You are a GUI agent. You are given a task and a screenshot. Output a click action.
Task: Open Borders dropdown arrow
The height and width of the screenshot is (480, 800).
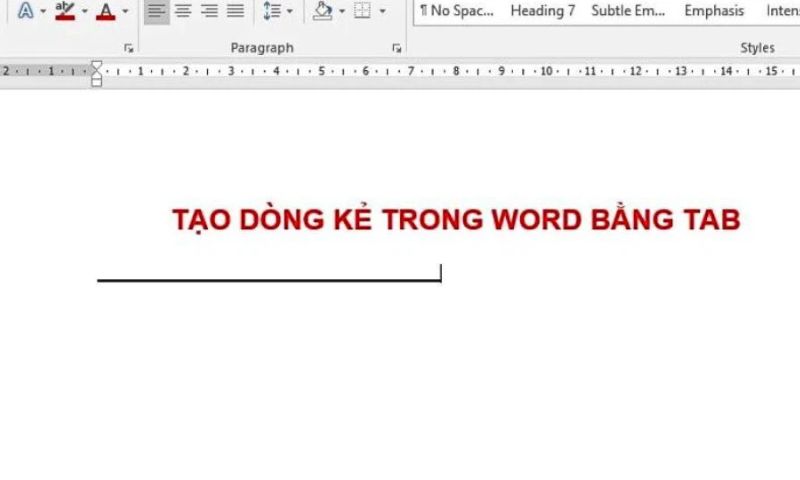[x=382, y=11]
